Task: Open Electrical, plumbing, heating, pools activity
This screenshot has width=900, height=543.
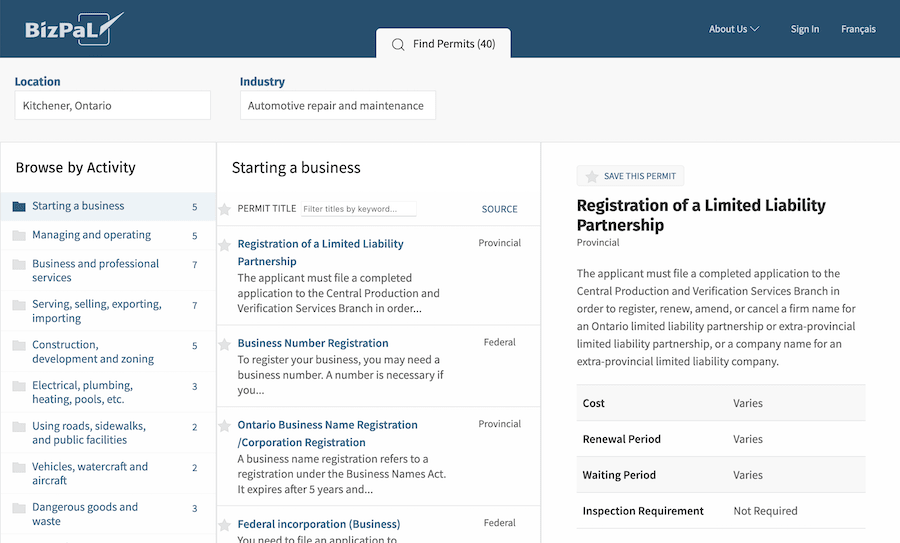Action: (108, 392)
